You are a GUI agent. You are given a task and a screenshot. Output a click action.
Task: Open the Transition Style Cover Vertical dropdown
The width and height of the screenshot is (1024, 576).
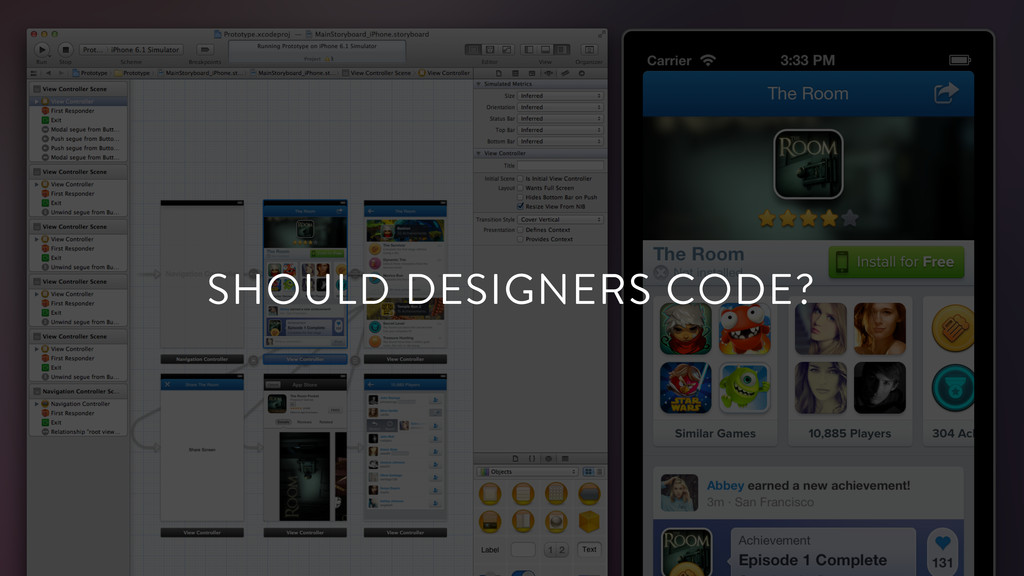coord(560,219)
